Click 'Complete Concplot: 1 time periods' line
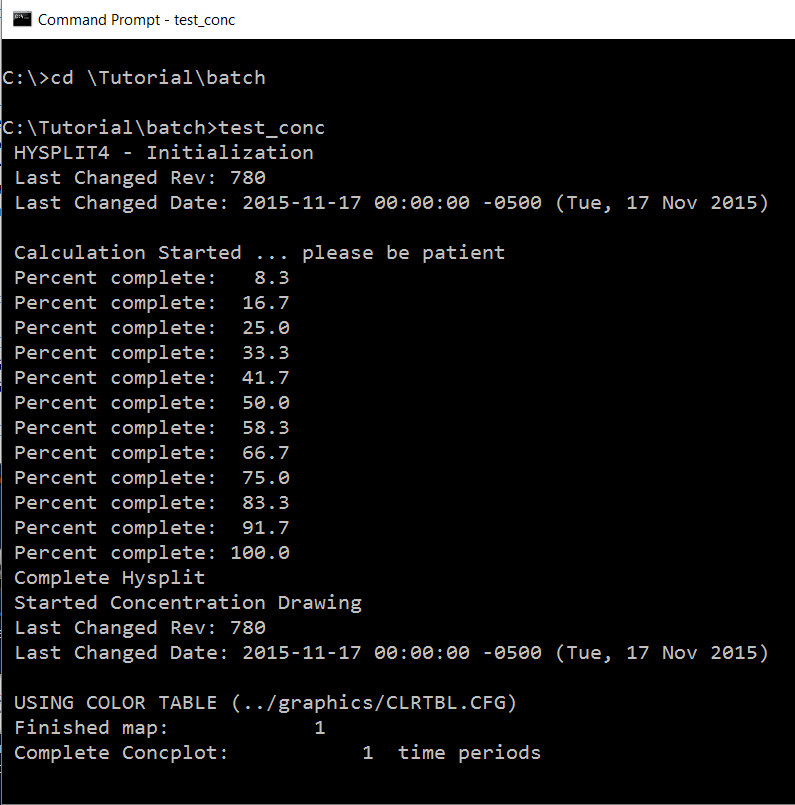This screenshot has height=805, width=795. 278,753
